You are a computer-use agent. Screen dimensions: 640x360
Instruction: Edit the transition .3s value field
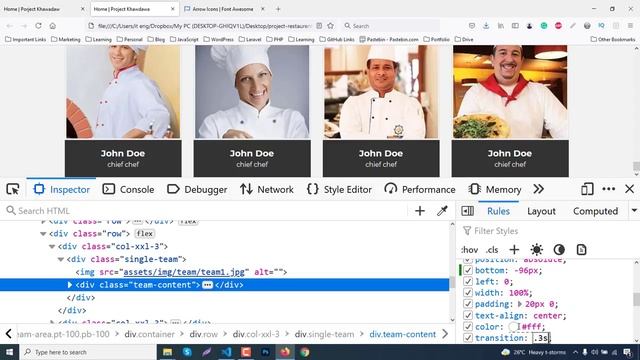coord(541,338)
